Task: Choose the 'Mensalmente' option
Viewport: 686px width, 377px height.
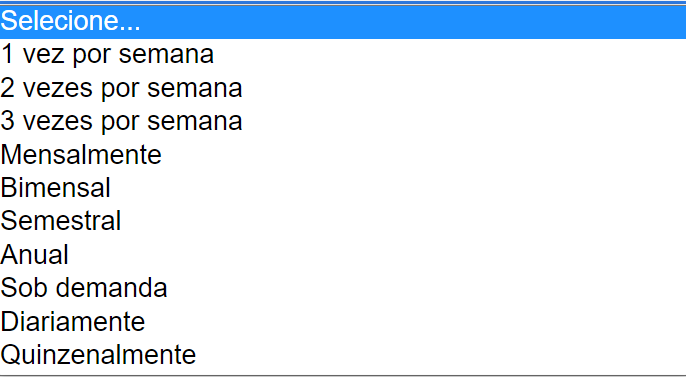Action: click(x=343, y=155)
